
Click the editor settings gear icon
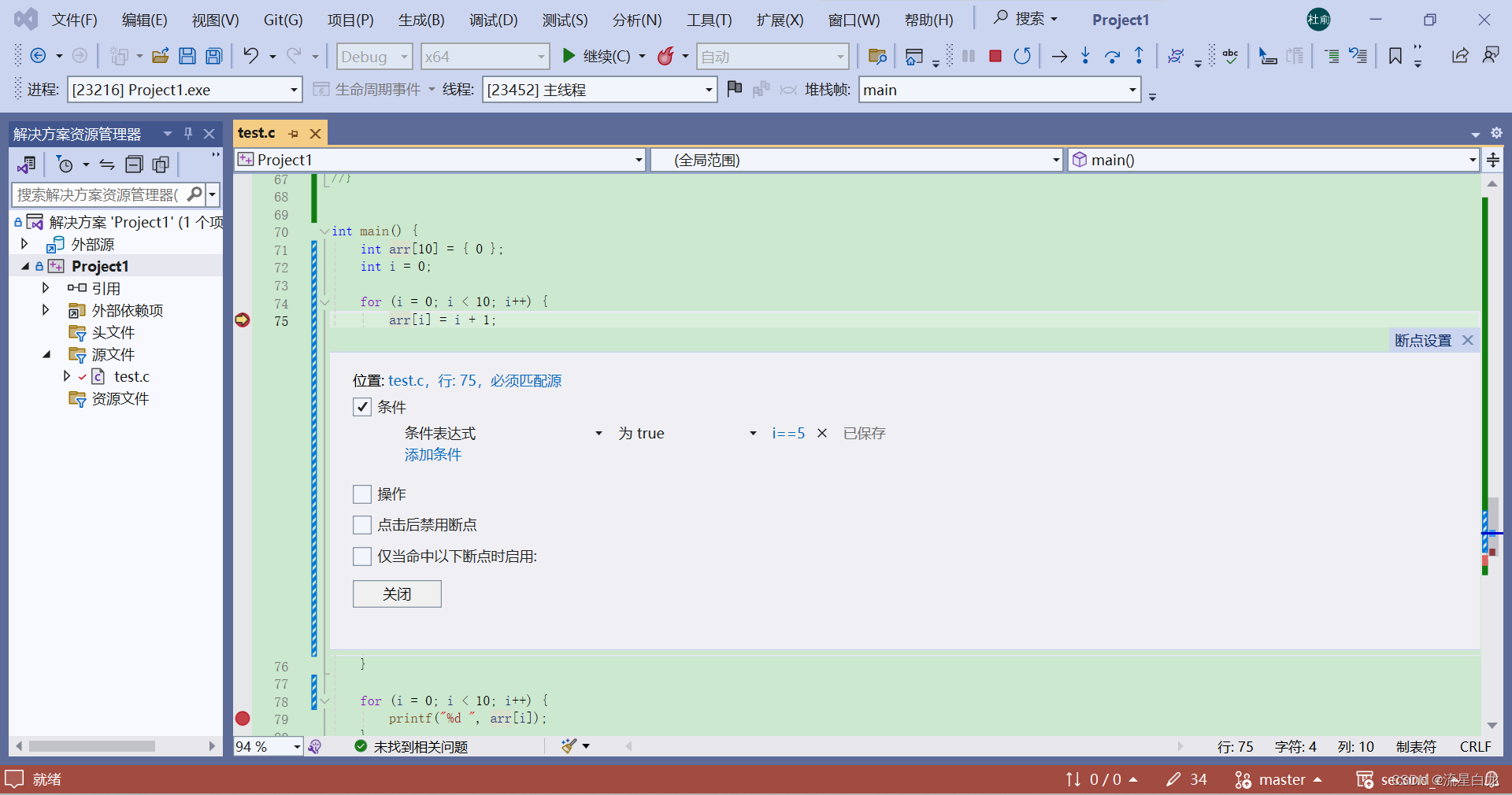click(x=1496, y=133)
